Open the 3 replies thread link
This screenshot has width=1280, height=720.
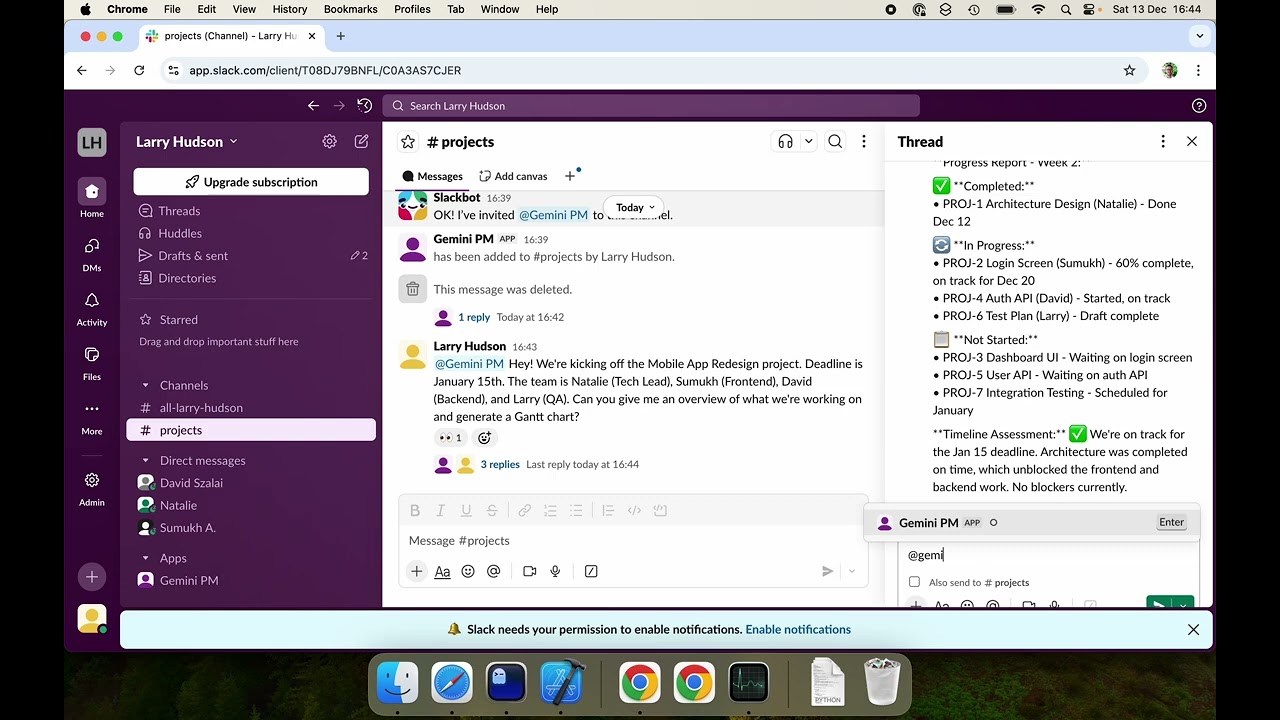500,464
